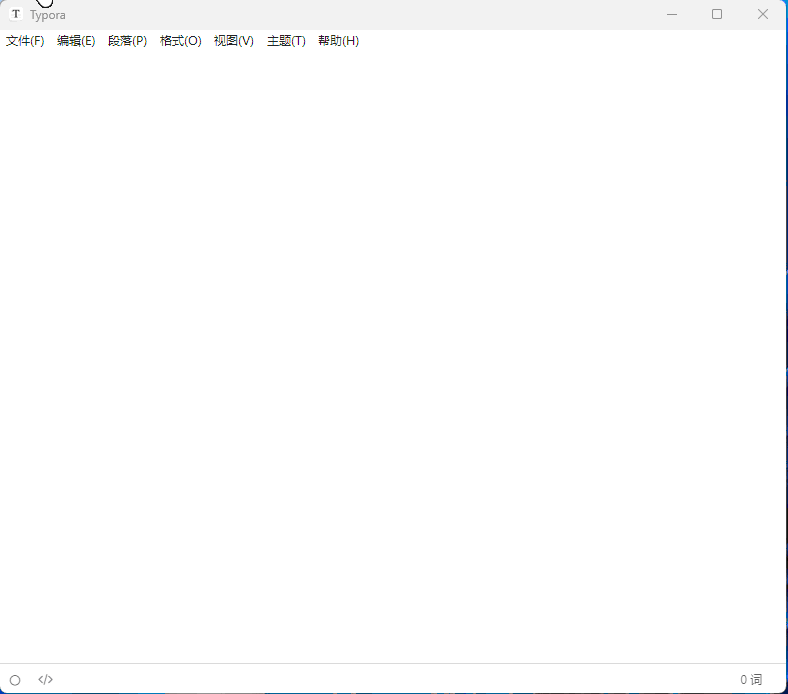Open the 视图(V) menu
Viewport: 788px width, 694px height.
click(234, 41)
